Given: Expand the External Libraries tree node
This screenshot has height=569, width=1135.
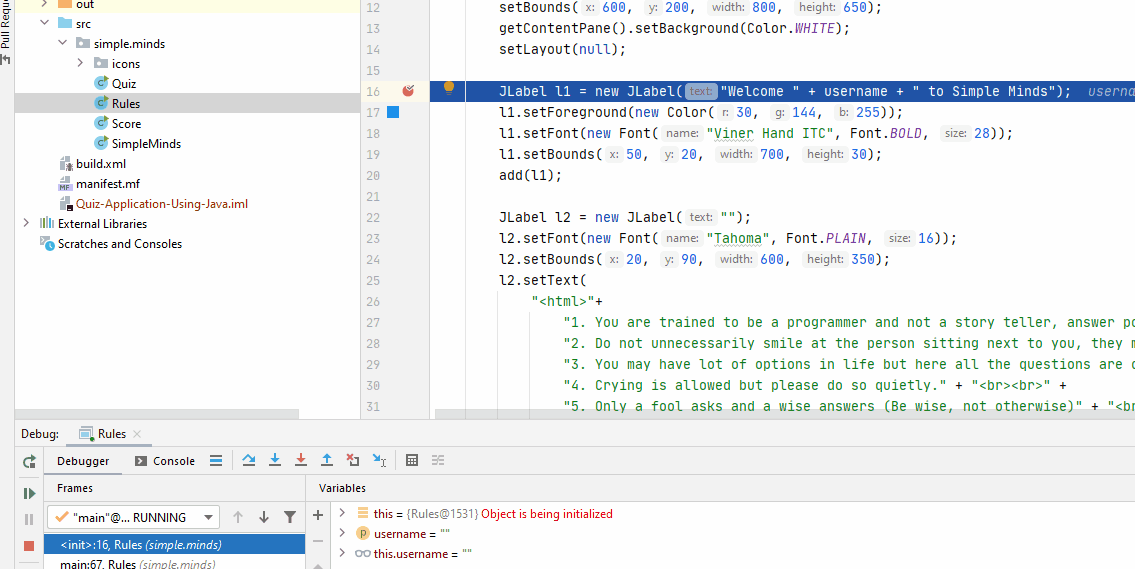Looking at the screenshot, I should pyautogui.click(x=26, y=223).
